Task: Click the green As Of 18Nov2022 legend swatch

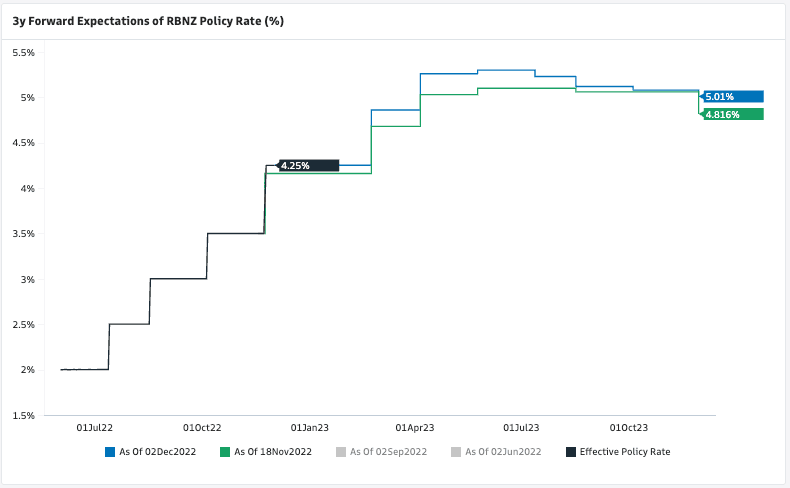Action: pos(226,452)
